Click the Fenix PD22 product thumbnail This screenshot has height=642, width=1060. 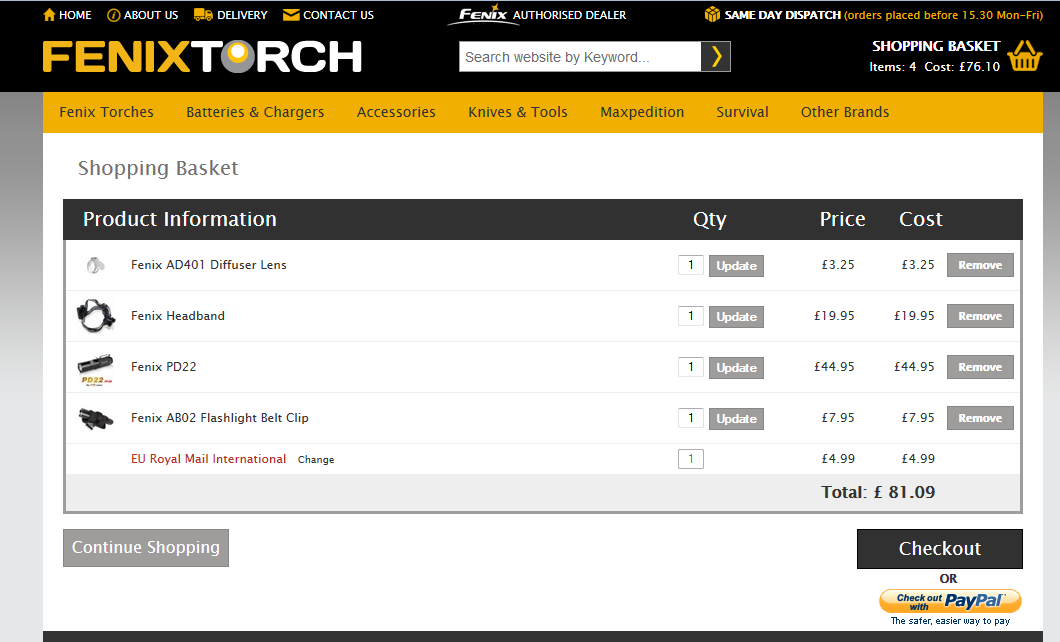[95, 366]
